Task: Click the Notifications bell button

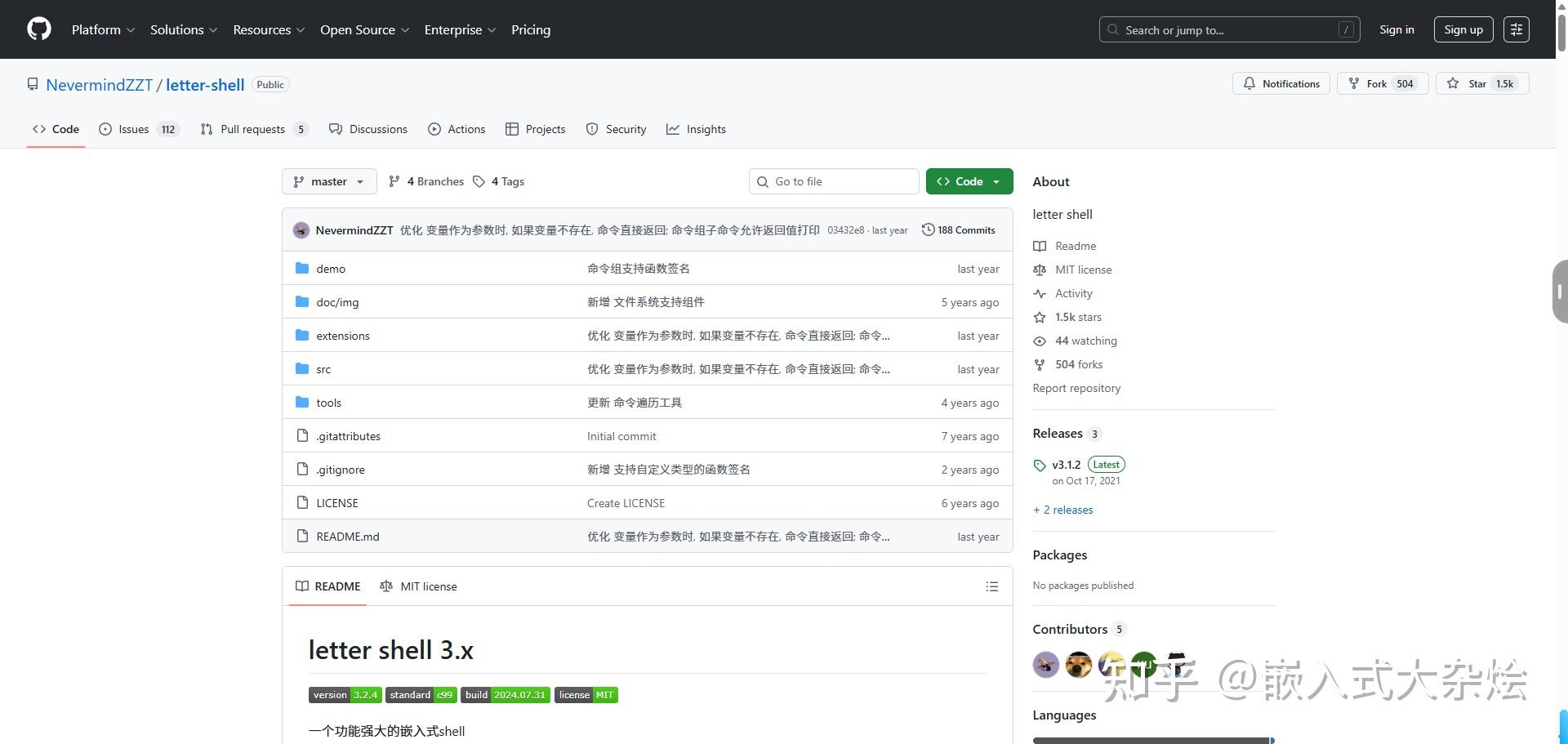Action: (x=1281, y=83)
